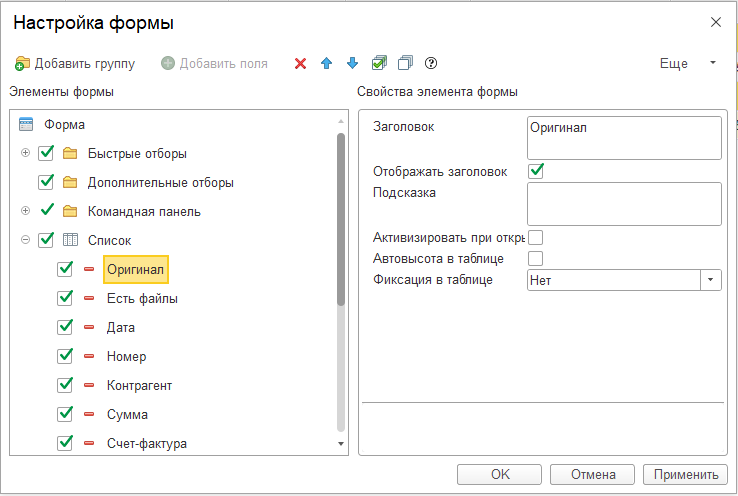
Task: Click the Add group folder icon
Action: click(22, 63)
